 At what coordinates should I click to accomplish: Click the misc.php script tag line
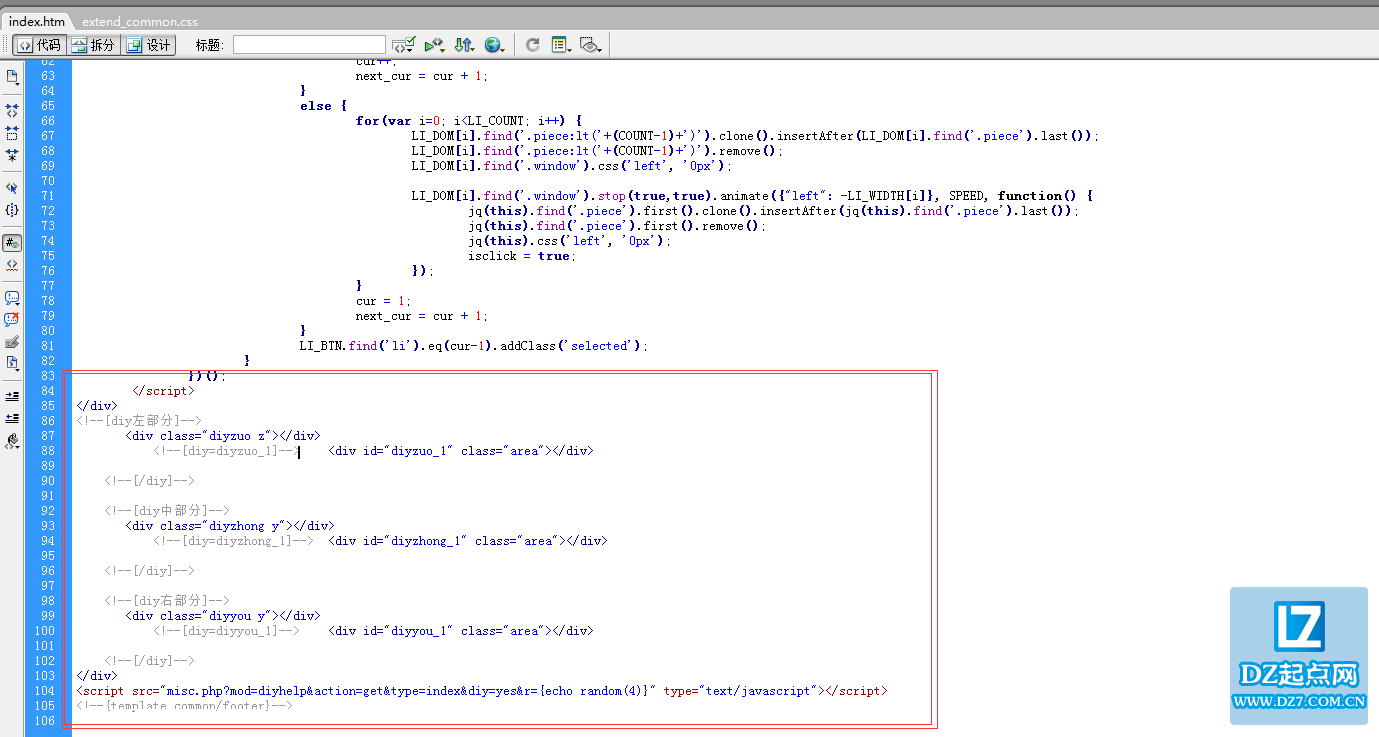pyautogui.click(x=481, y=691)
